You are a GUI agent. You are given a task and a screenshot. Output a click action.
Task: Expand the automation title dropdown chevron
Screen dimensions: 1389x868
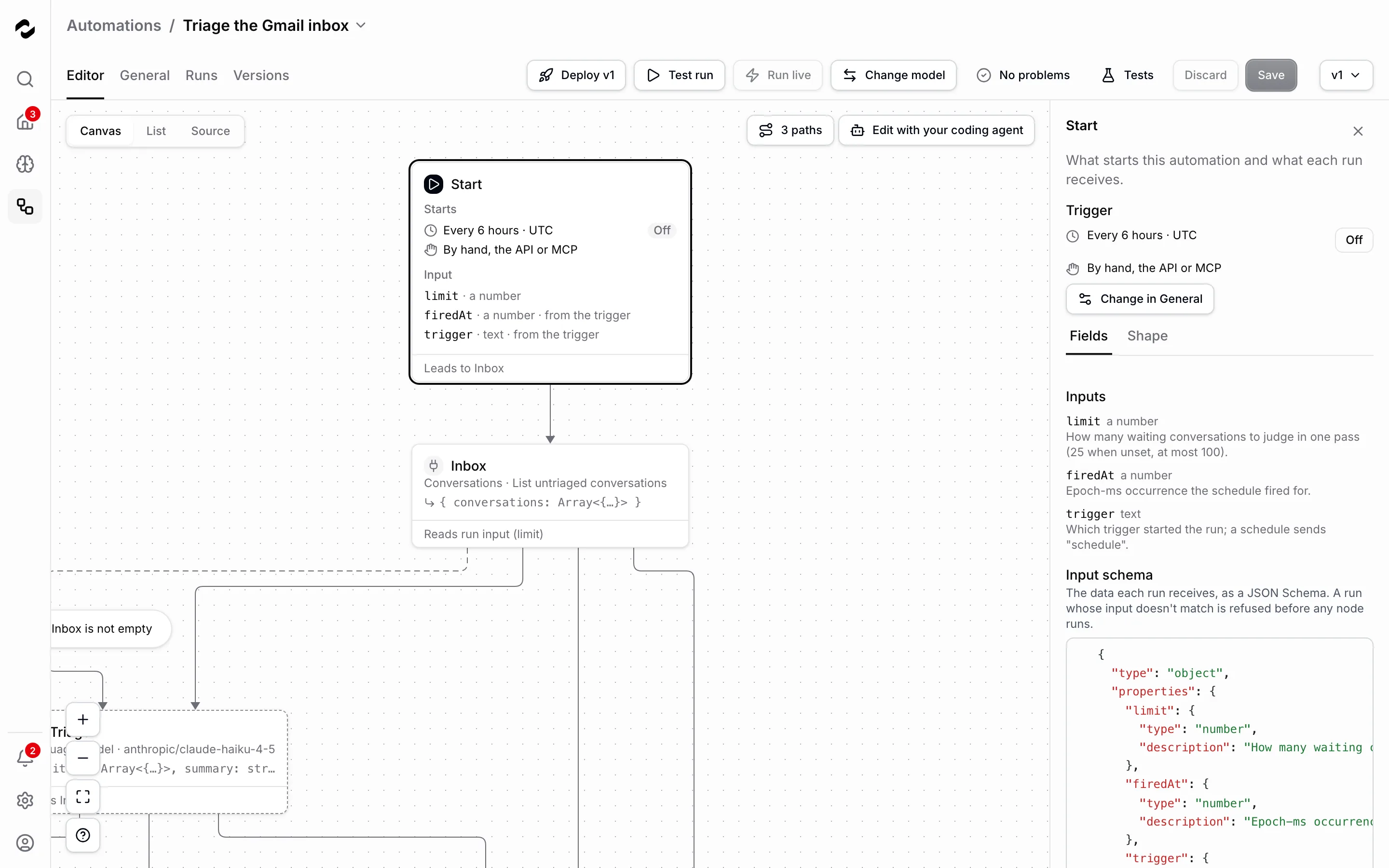pyautogui.click(x=361, y=25)
